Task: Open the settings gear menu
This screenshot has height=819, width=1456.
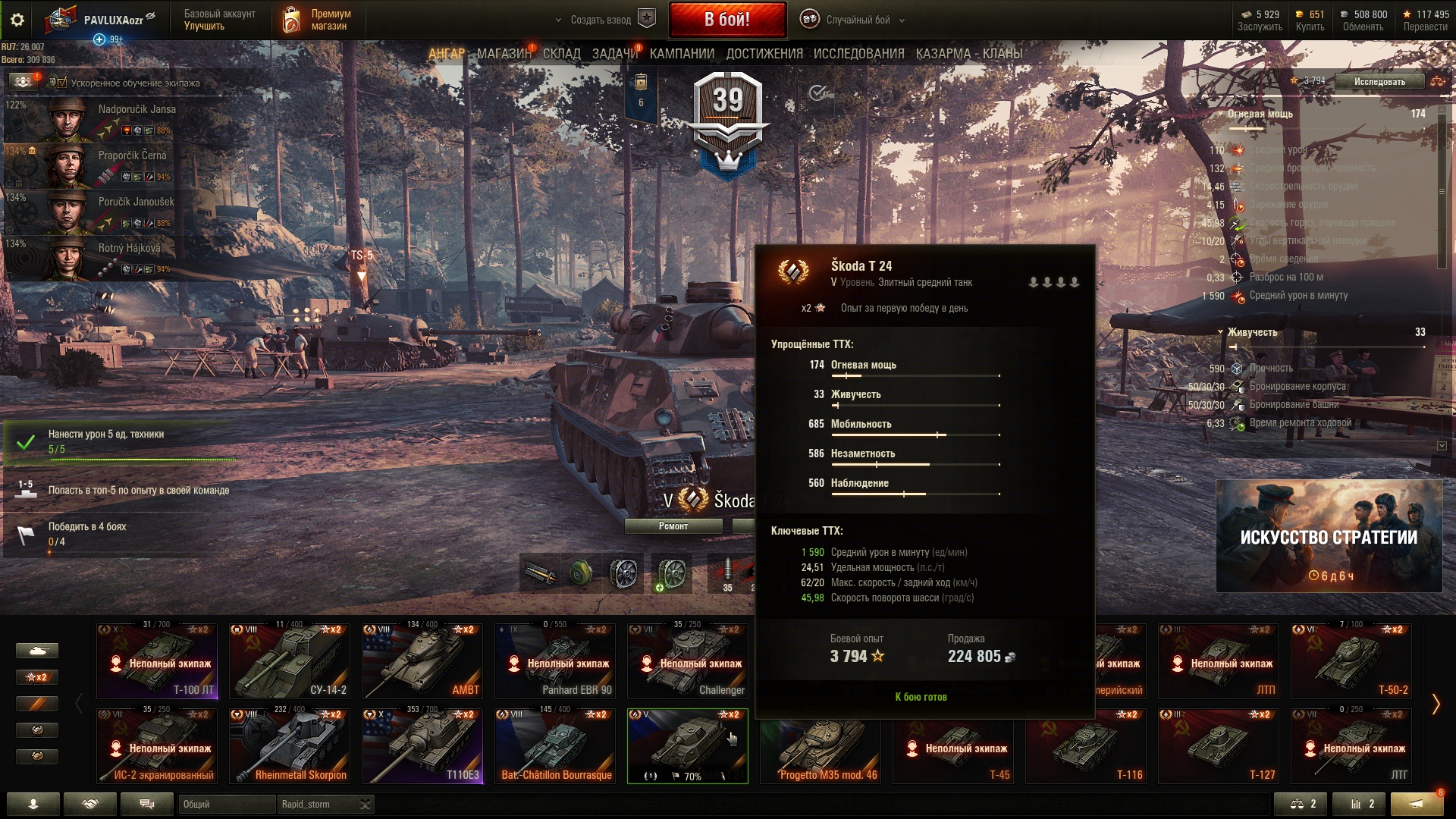Action: pos(17,20)
